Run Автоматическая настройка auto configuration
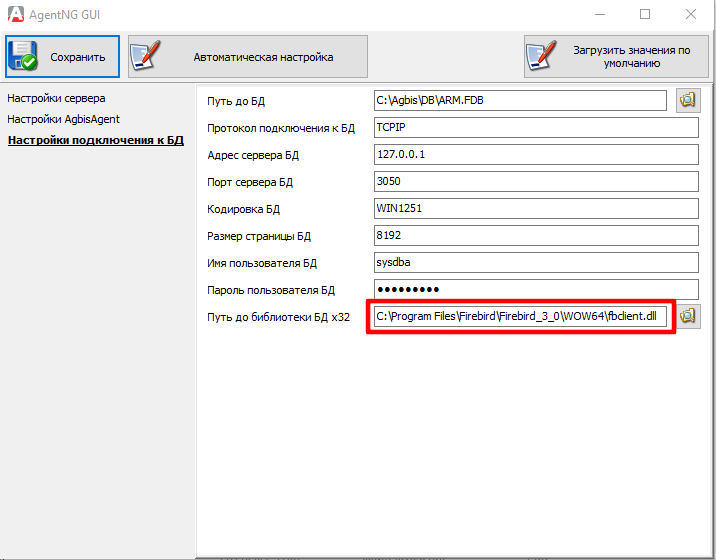 tap(248, 57)
